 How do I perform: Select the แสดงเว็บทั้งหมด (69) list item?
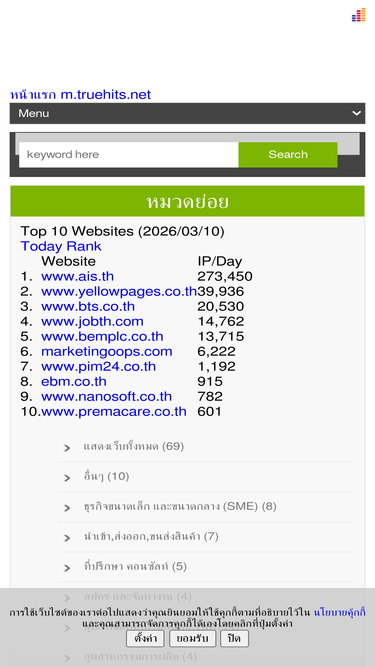pyautogui.click(x=207, y=447)
